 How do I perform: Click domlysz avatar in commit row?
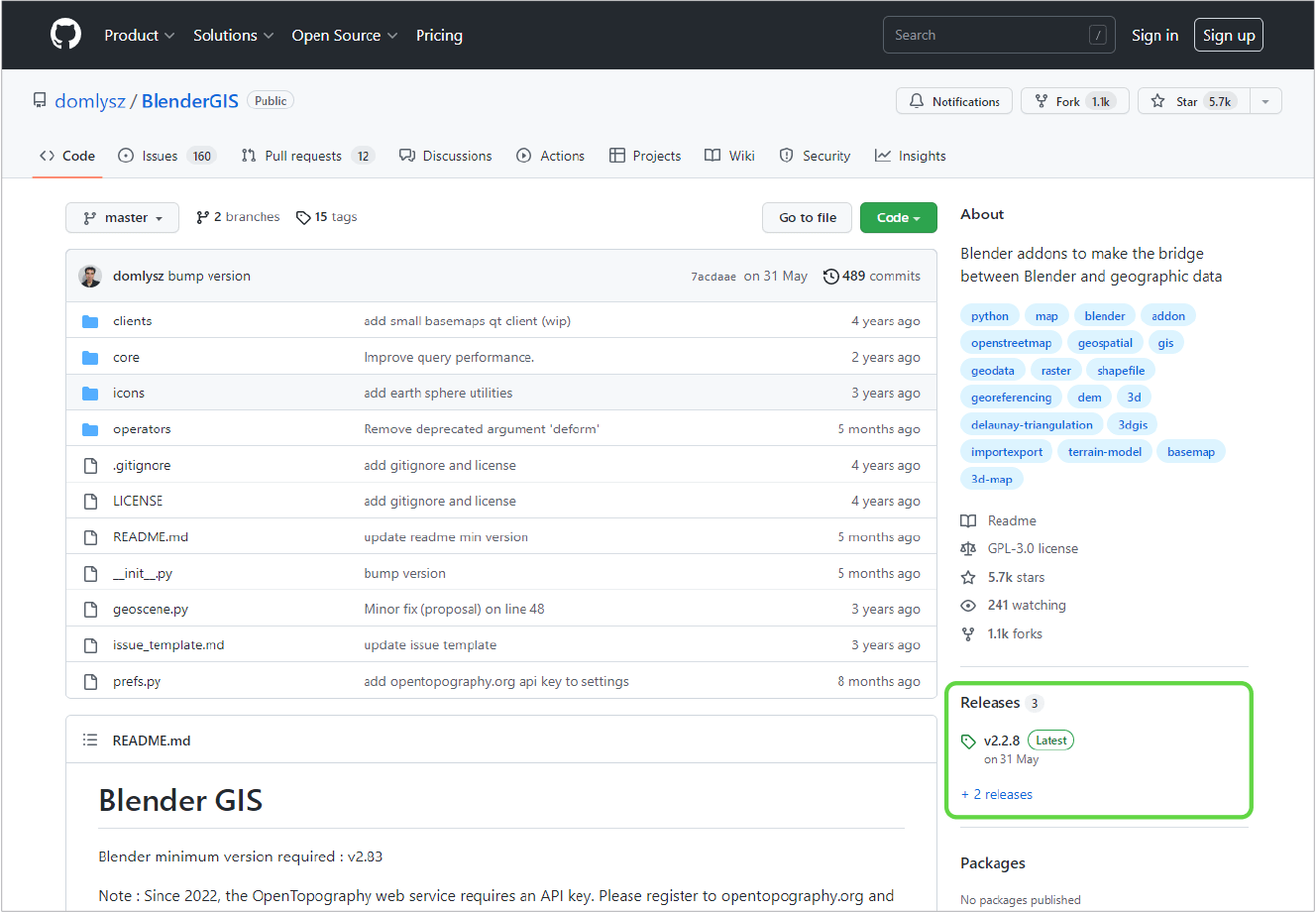pyautogui.click(x=90, y=277)
